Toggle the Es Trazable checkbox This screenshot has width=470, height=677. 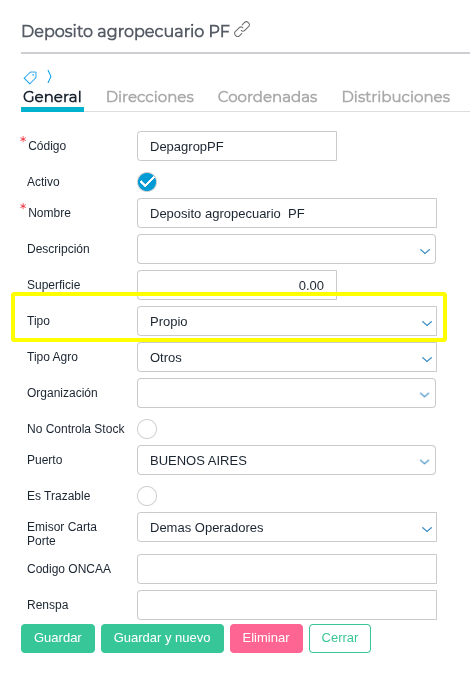147,496
